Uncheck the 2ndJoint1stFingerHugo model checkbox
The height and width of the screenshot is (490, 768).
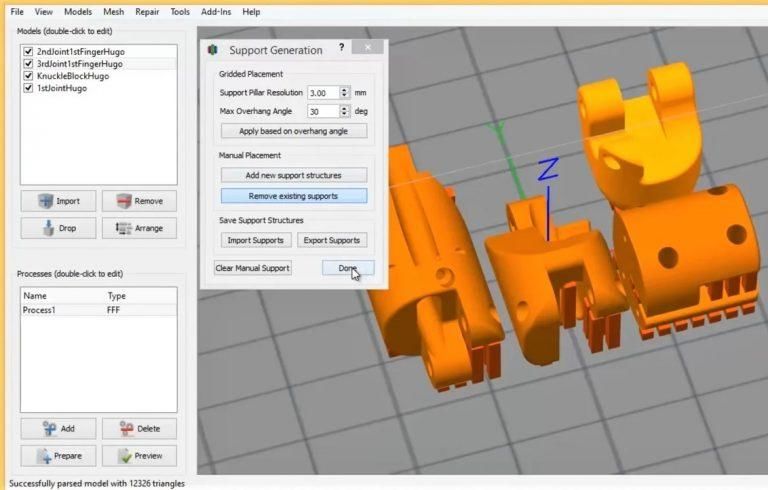pyautogui.click(x=28, y=51)
